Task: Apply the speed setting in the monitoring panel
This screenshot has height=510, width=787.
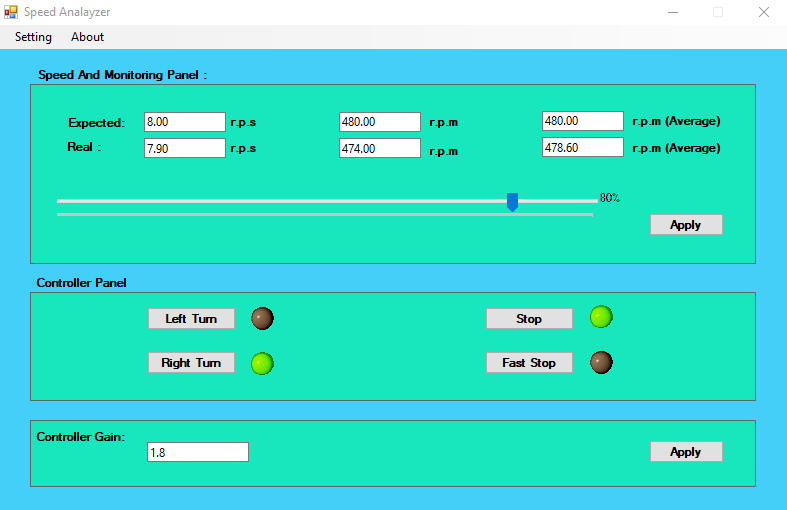Action: coord(685,225)
